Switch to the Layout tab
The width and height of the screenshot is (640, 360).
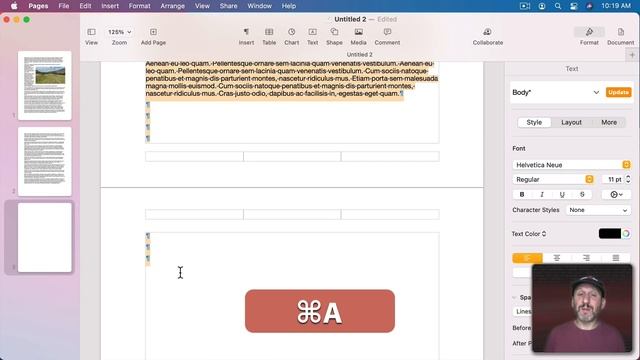pyautogui.click(x=571, y=122)
